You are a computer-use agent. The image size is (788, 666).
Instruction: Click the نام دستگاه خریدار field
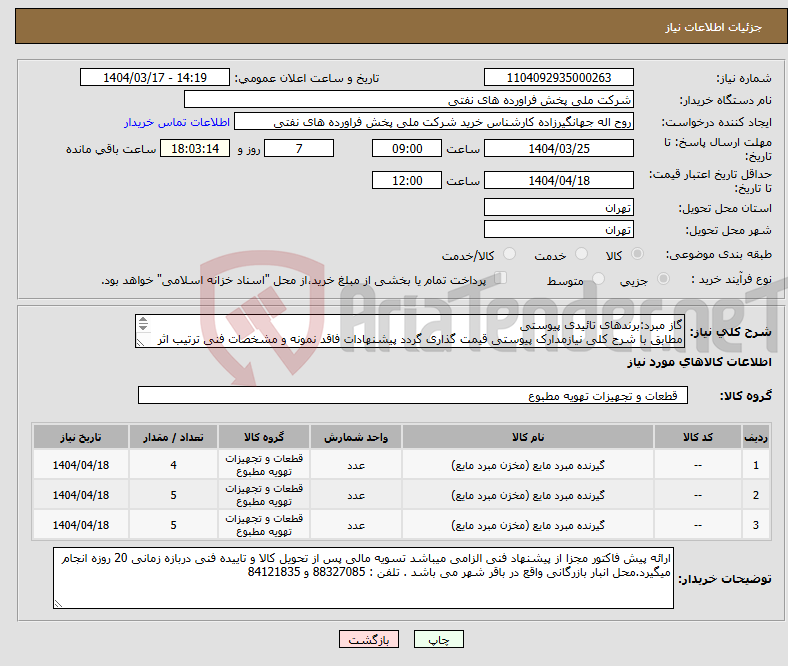[409, 100]
